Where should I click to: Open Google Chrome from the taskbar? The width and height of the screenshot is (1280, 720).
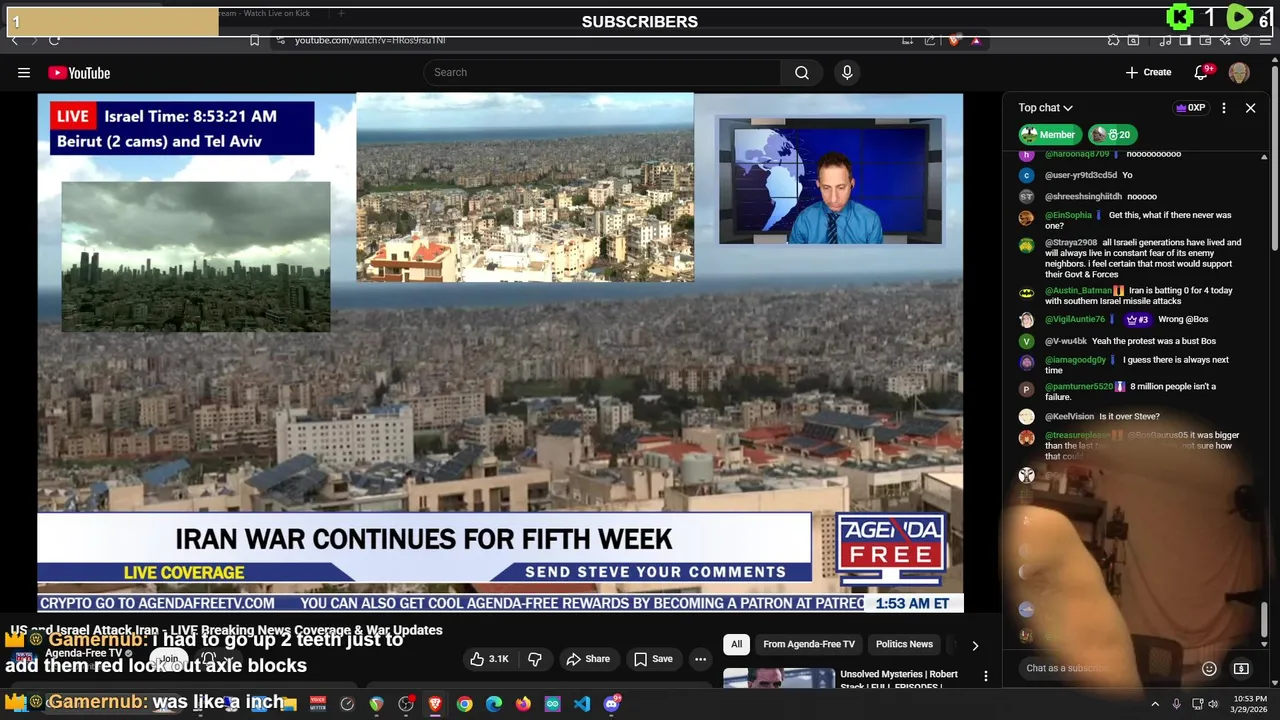[465, 704]
